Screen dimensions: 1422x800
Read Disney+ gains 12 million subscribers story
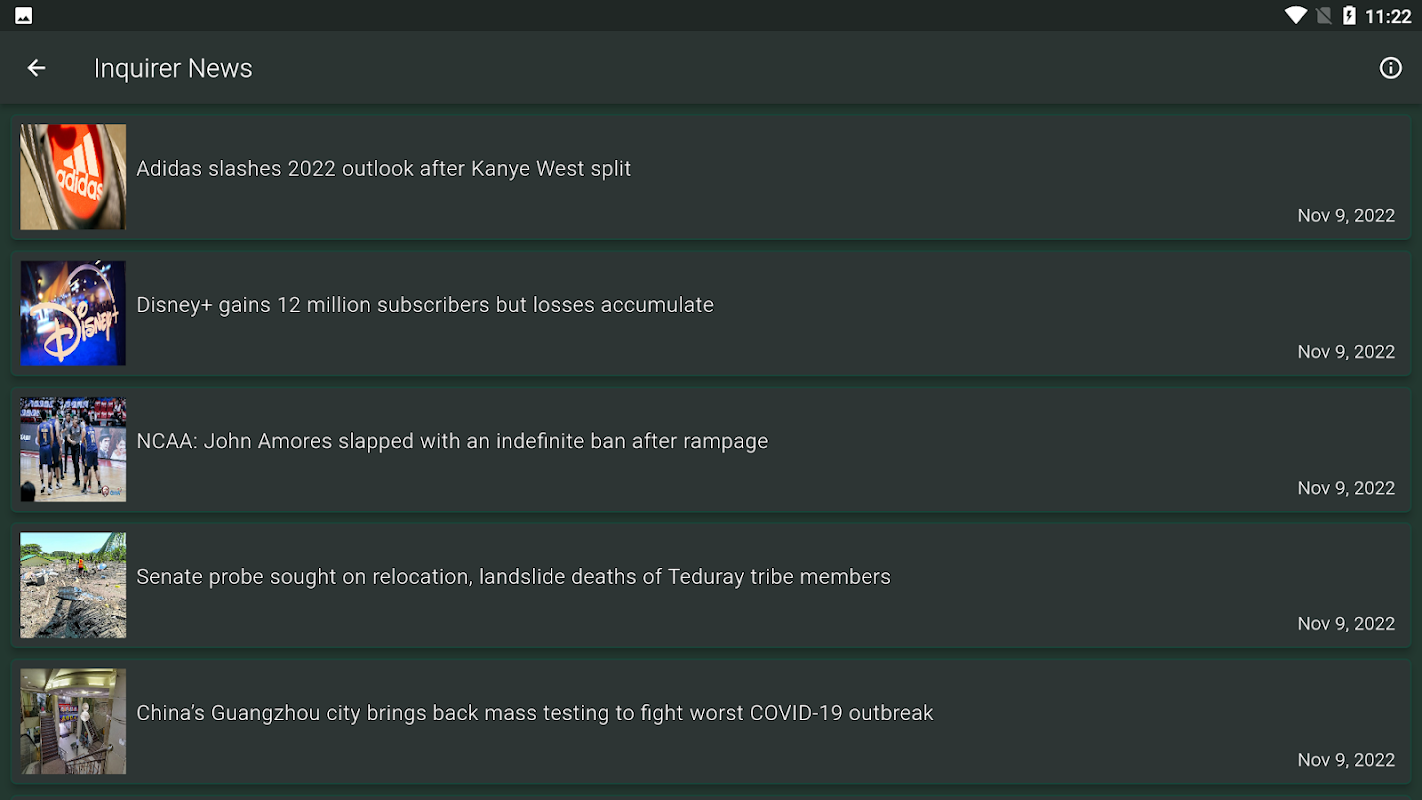425,305
